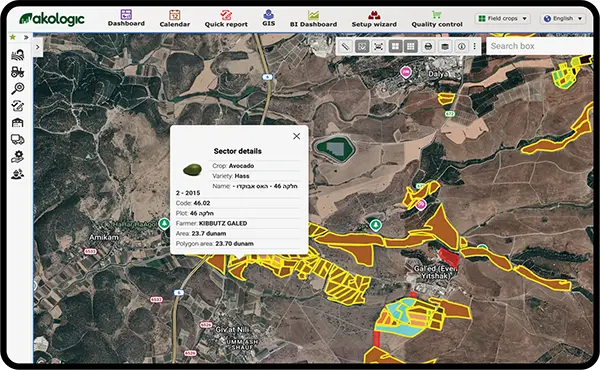The width and height of the screenshot is (600, 370).
Task: Open the Calendar menu item
Action: (174, 18)
